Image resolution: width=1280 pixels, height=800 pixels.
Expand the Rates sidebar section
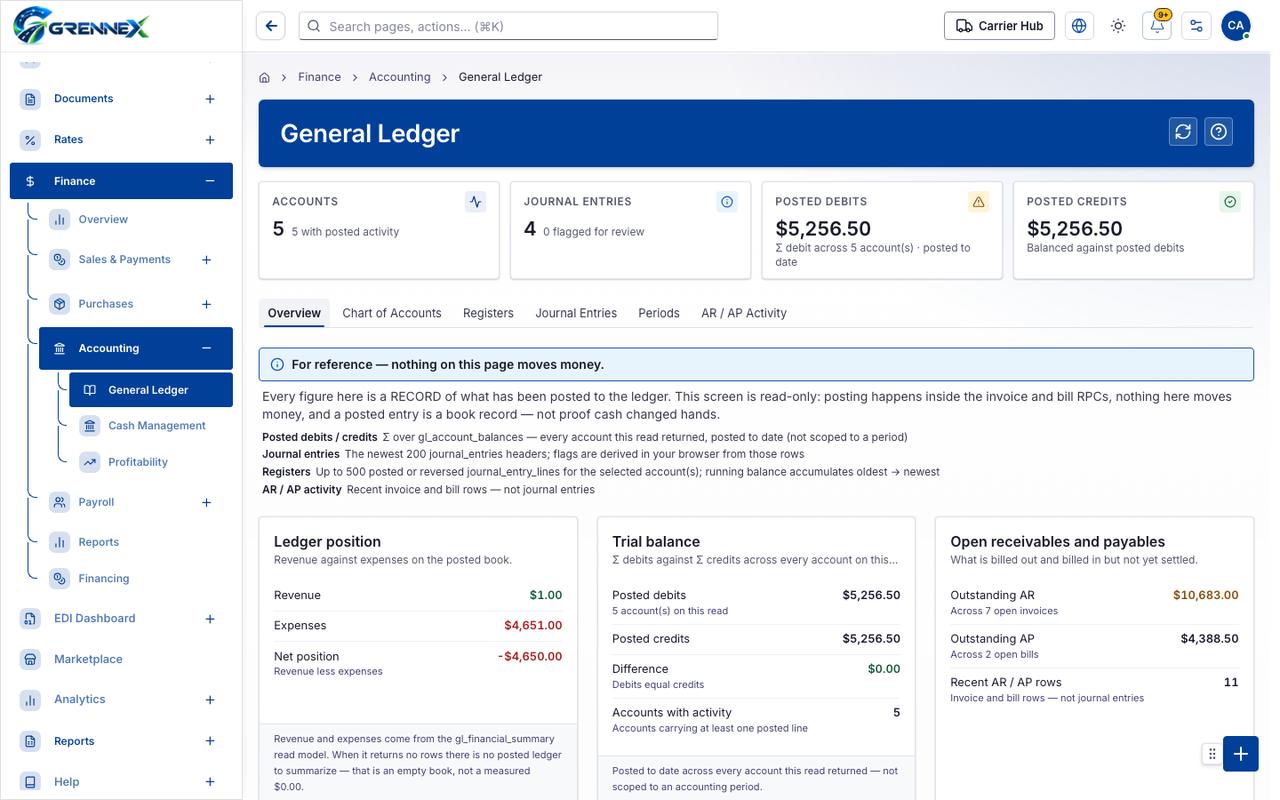click(210, 140)
